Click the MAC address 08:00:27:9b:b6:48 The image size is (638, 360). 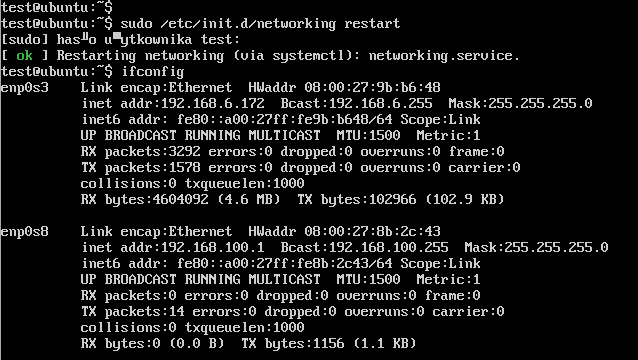point(372,87)
